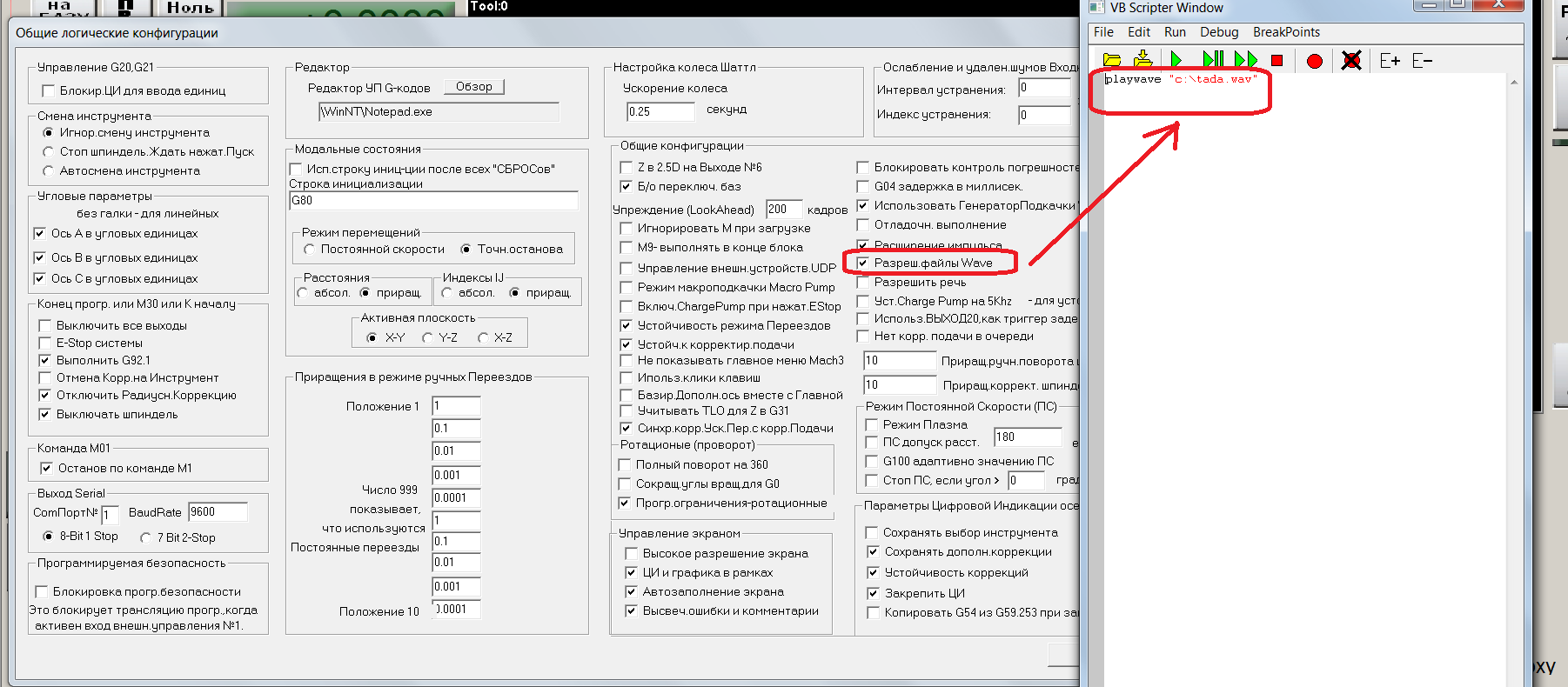Click the E- toolbar icon
This screenshot has width=1568, height=687.
pos(1422,60)
